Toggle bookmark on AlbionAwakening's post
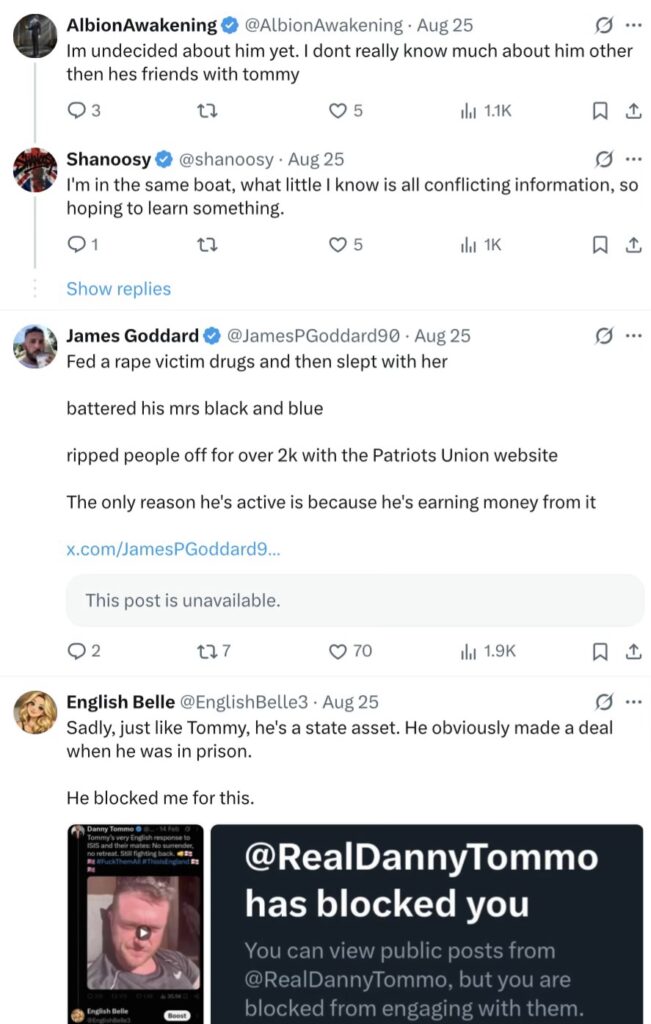 click(599, 111)
